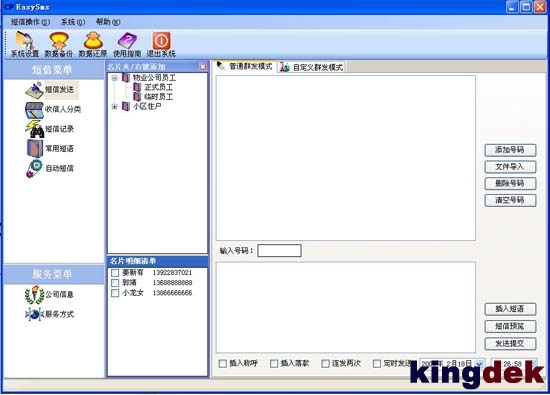
Task: Close the 名片夹 panel with its X
Action: coord(203,67)
